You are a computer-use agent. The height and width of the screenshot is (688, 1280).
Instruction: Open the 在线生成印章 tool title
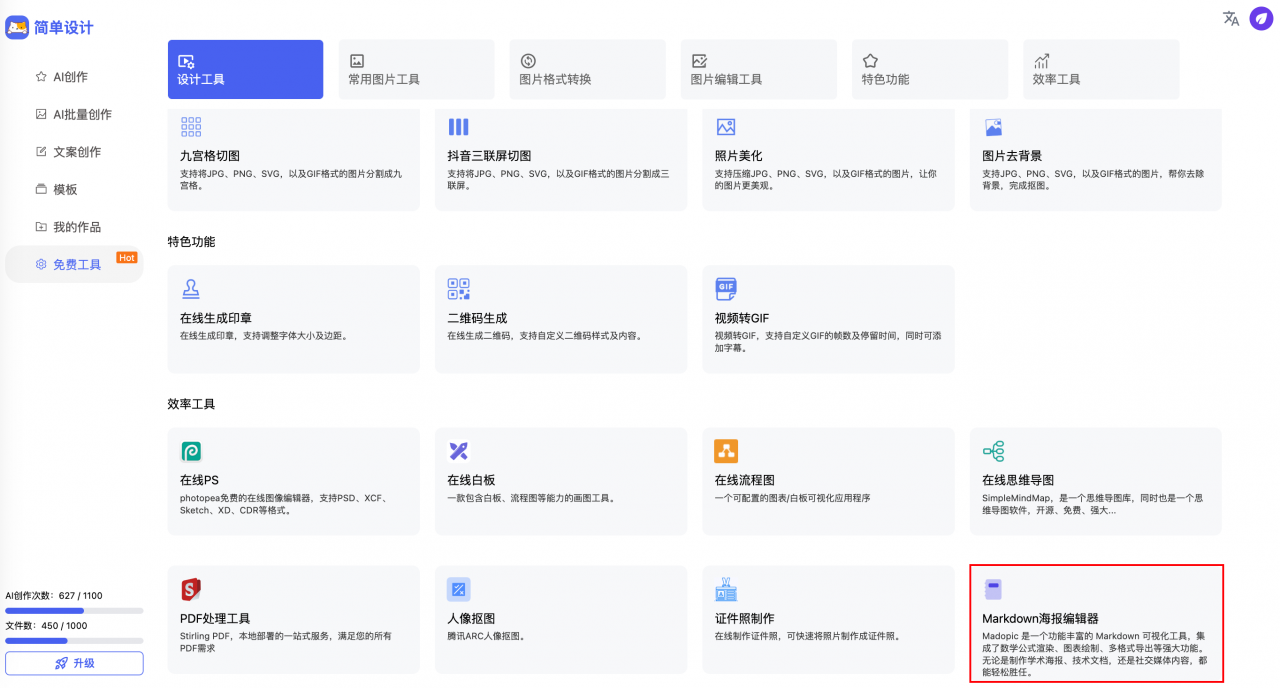click(x=216, y=318)
